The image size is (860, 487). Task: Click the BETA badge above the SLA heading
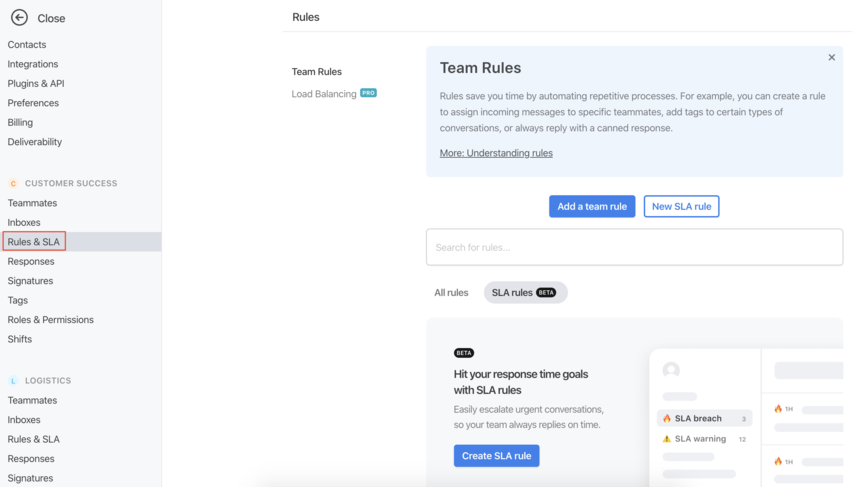(x=464, y=353)
